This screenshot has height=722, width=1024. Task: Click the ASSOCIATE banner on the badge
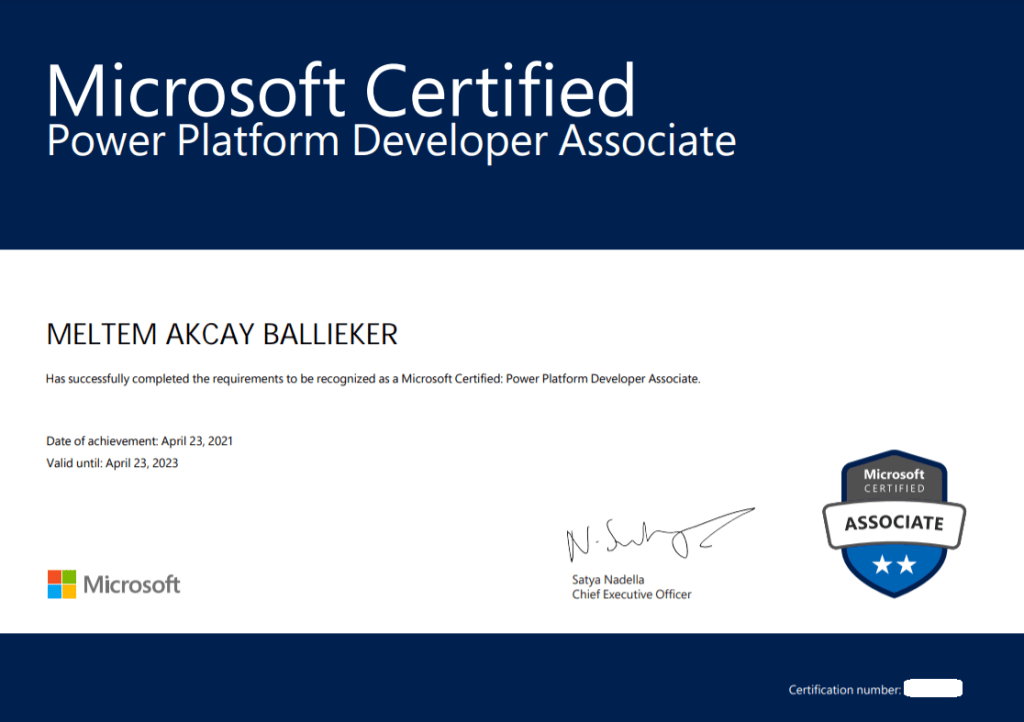(x=894, y=522)
